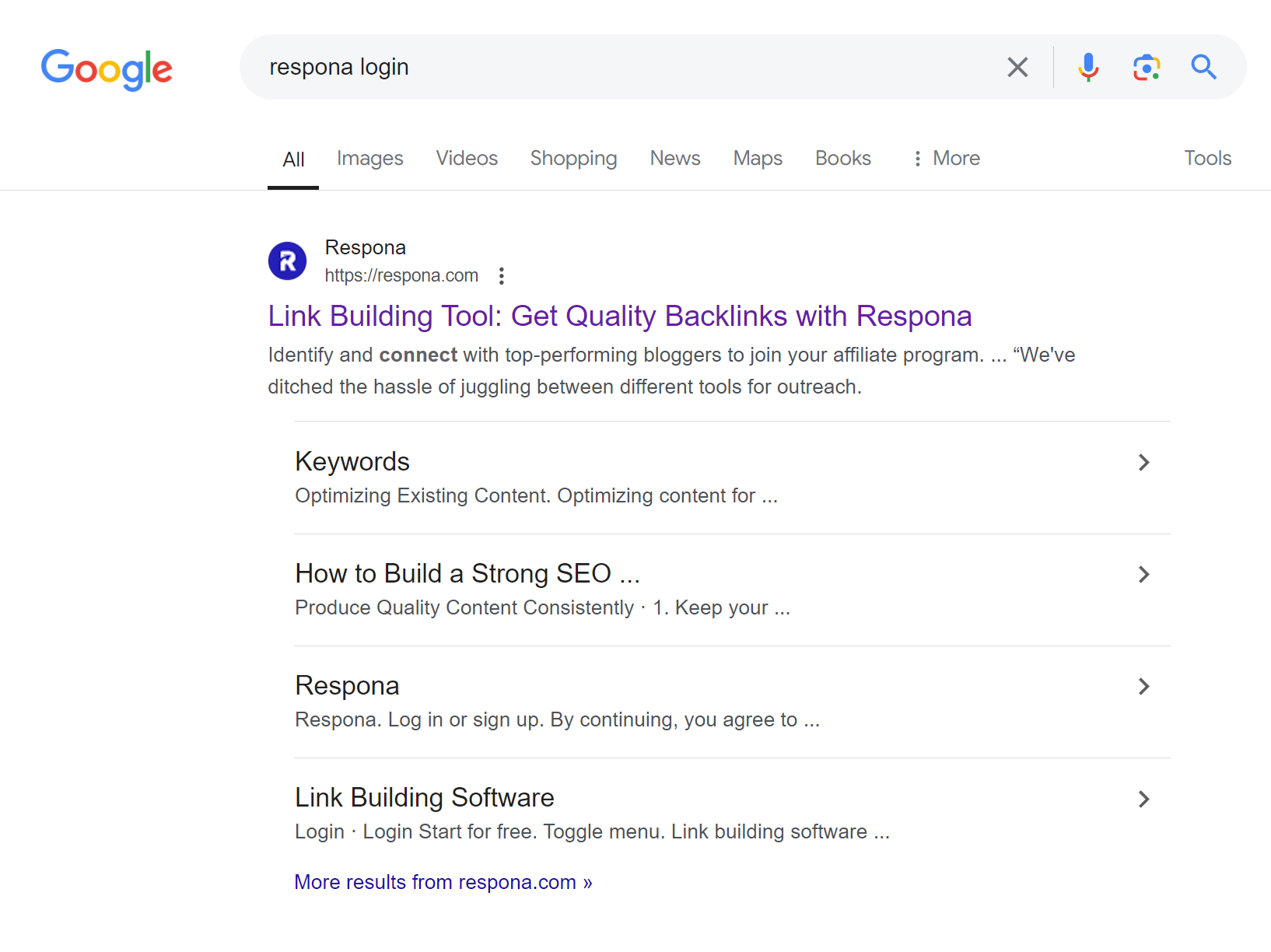
Task: Open the Shopping tab
Action: tap(574, 158)
